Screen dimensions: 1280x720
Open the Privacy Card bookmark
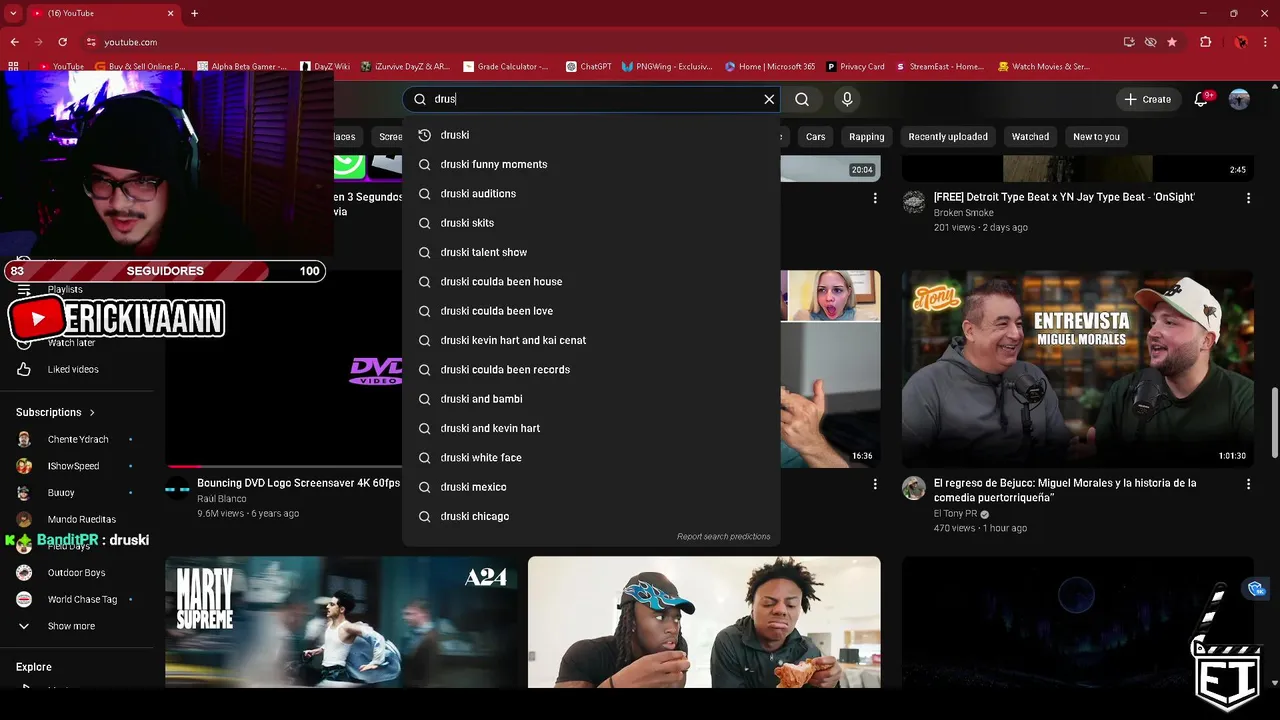[855, 67]
